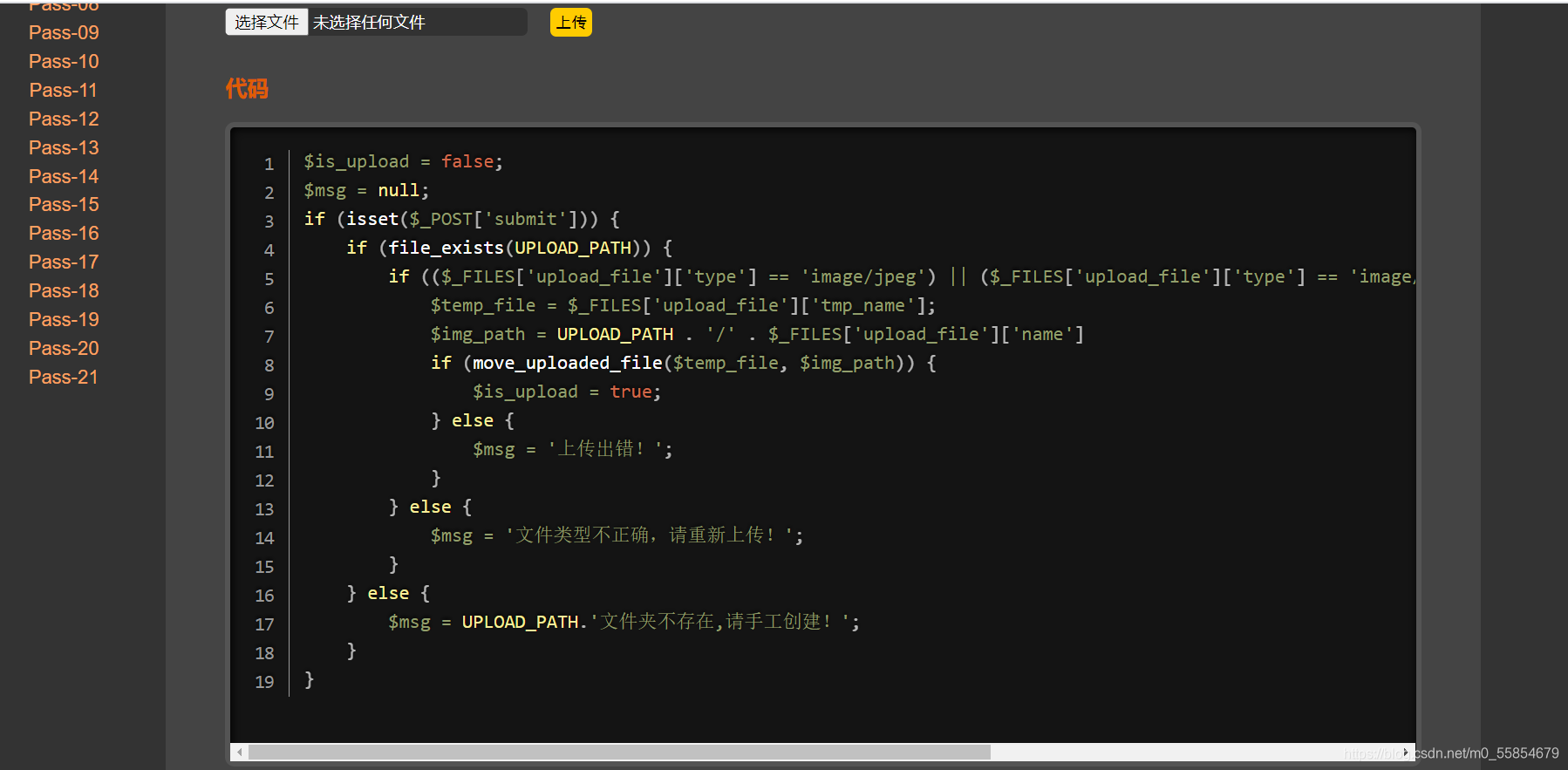1568x770 pixels.
Task: Click the horizontal scrollbar thumb of code box
Action: tap(619, 752)
